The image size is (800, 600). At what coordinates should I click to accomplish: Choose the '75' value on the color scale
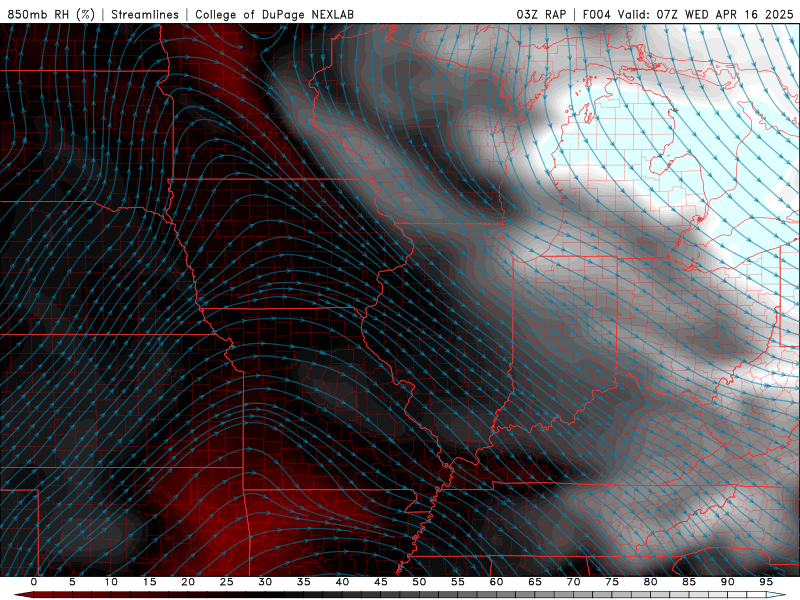pyautogui.click(x=612, y=582)
